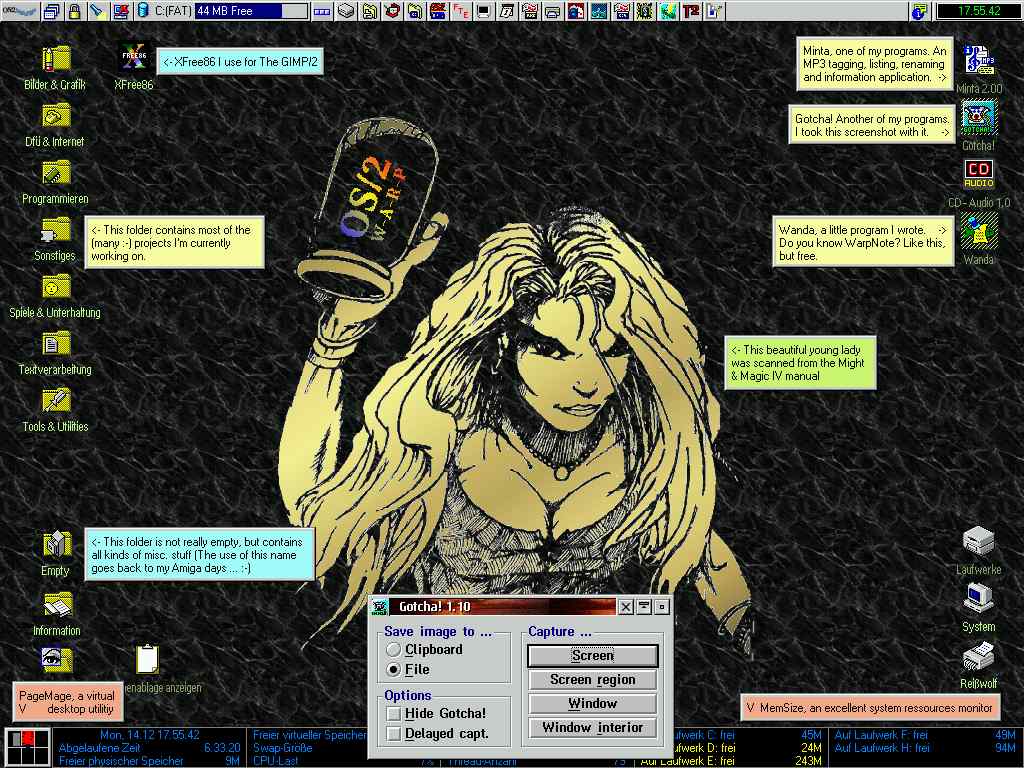This screenshot has width=1024, height=768.
Task: Open the Dfü & Internet folder
Action: click(x=56, y=117)
